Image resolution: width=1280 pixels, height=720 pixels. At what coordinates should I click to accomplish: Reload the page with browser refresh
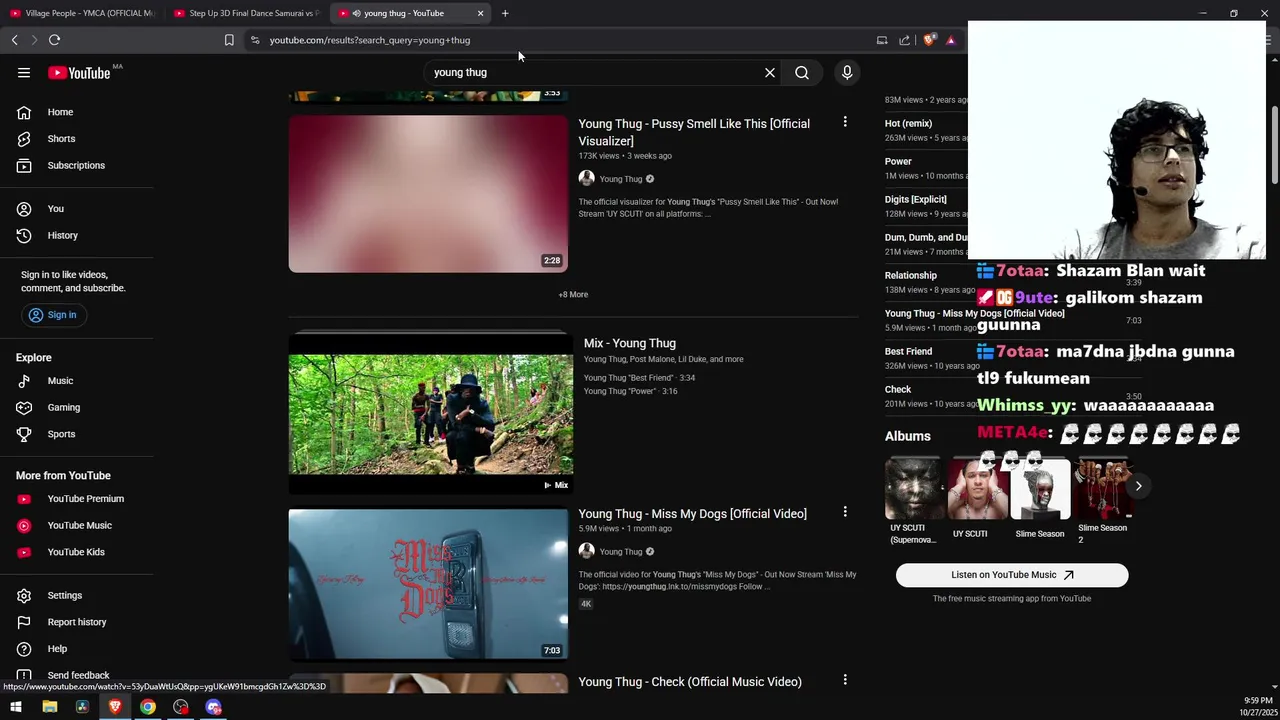point(54,40)
